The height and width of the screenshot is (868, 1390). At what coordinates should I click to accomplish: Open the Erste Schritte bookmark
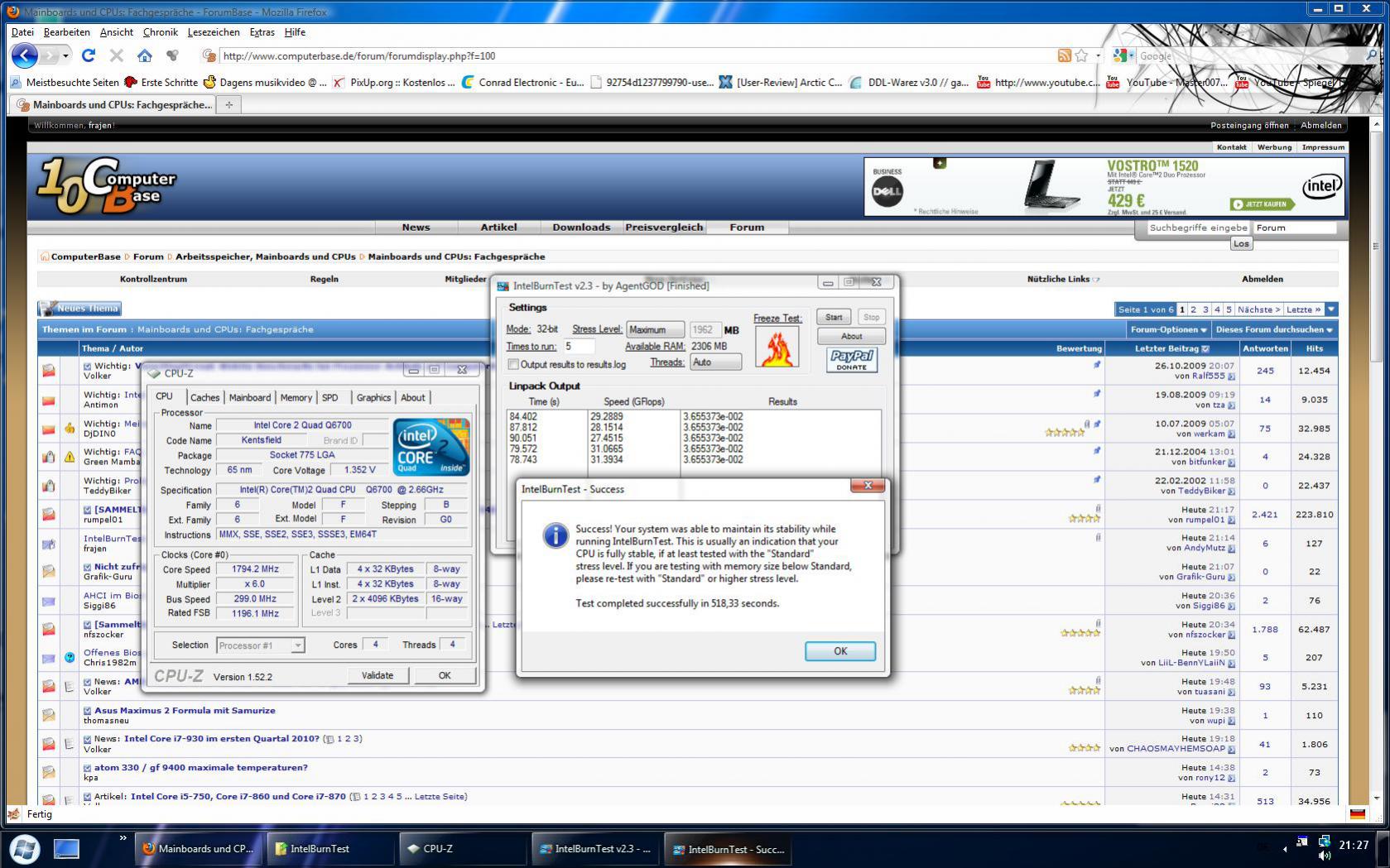point(161,82)
